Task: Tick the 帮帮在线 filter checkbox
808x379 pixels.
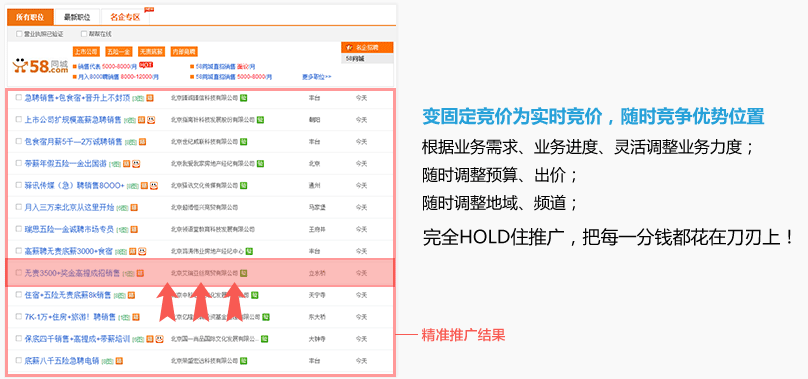Action: tap(84, 34)
